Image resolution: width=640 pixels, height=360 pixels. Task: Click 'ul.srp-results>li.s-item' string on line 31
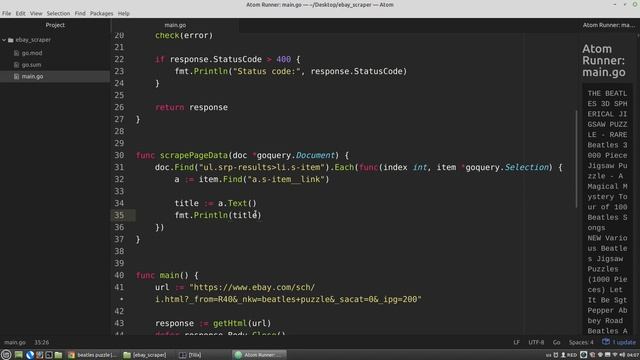[x=264, y=167]
